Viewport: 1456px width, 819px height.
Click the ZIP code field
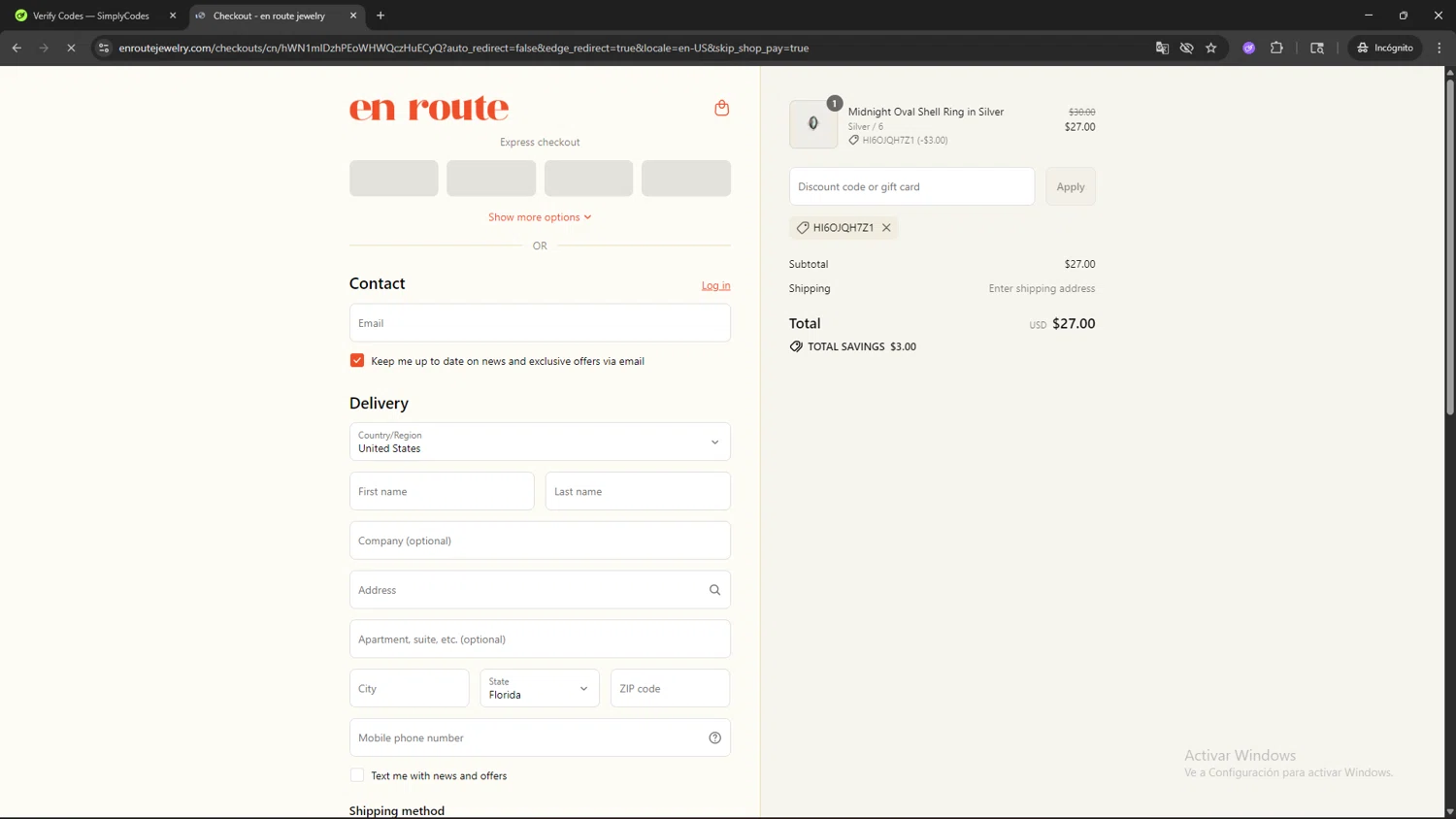(x=670, y=688)
